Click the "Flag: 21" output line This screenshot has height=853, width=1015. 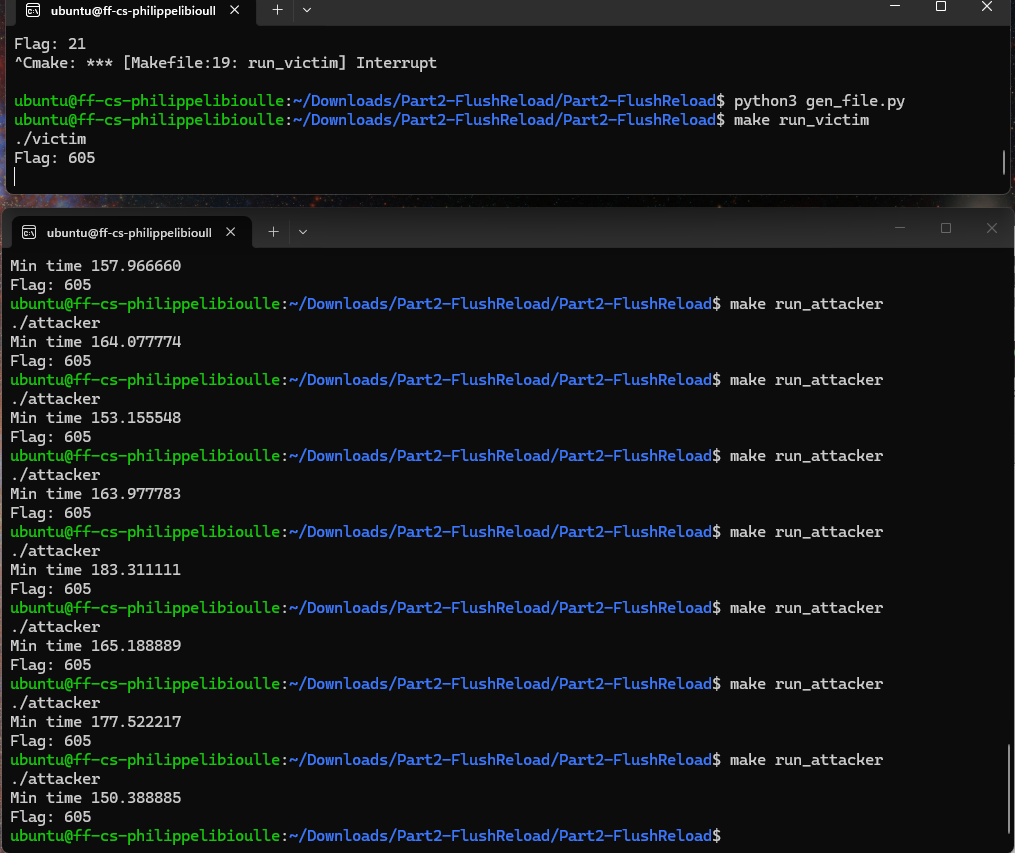coord(50,44)
